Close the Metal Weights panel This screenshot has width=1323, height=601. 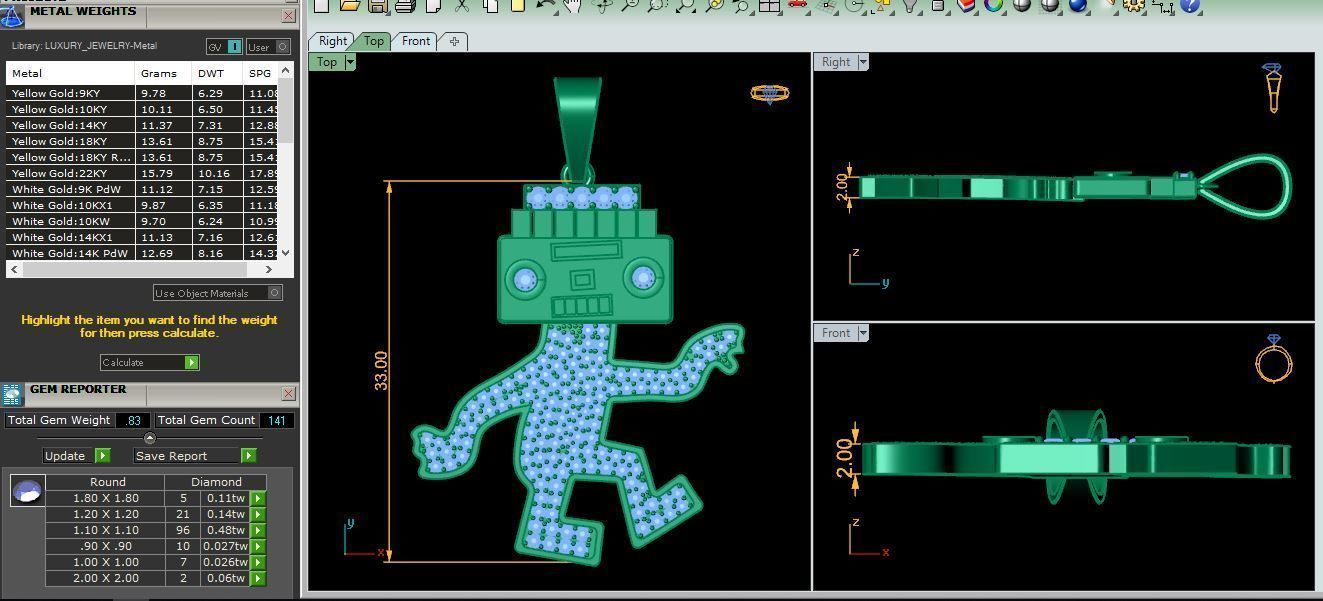coord(289,16)
